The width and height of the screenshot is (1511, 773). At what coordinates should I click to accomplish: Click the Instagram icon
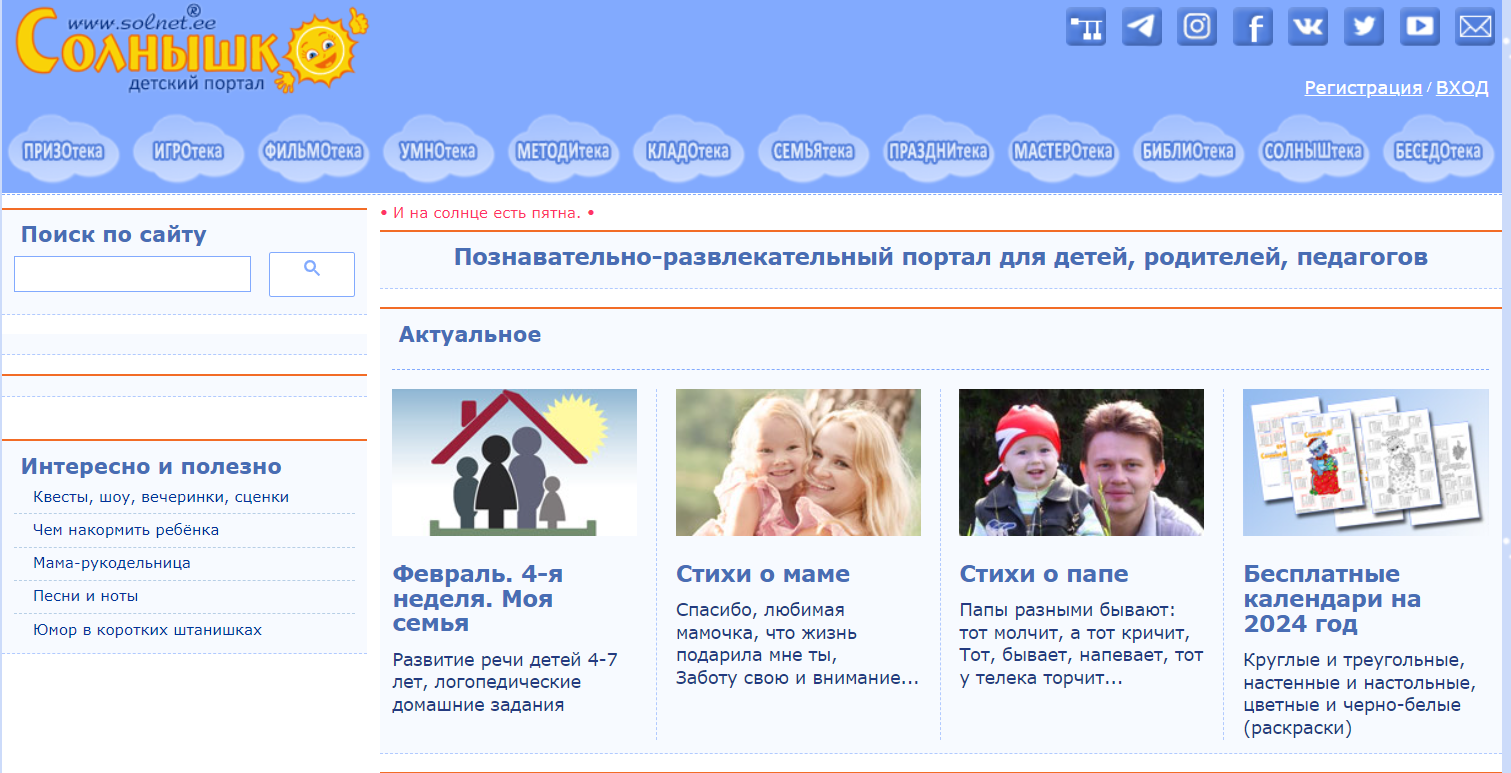[1197, 27]
